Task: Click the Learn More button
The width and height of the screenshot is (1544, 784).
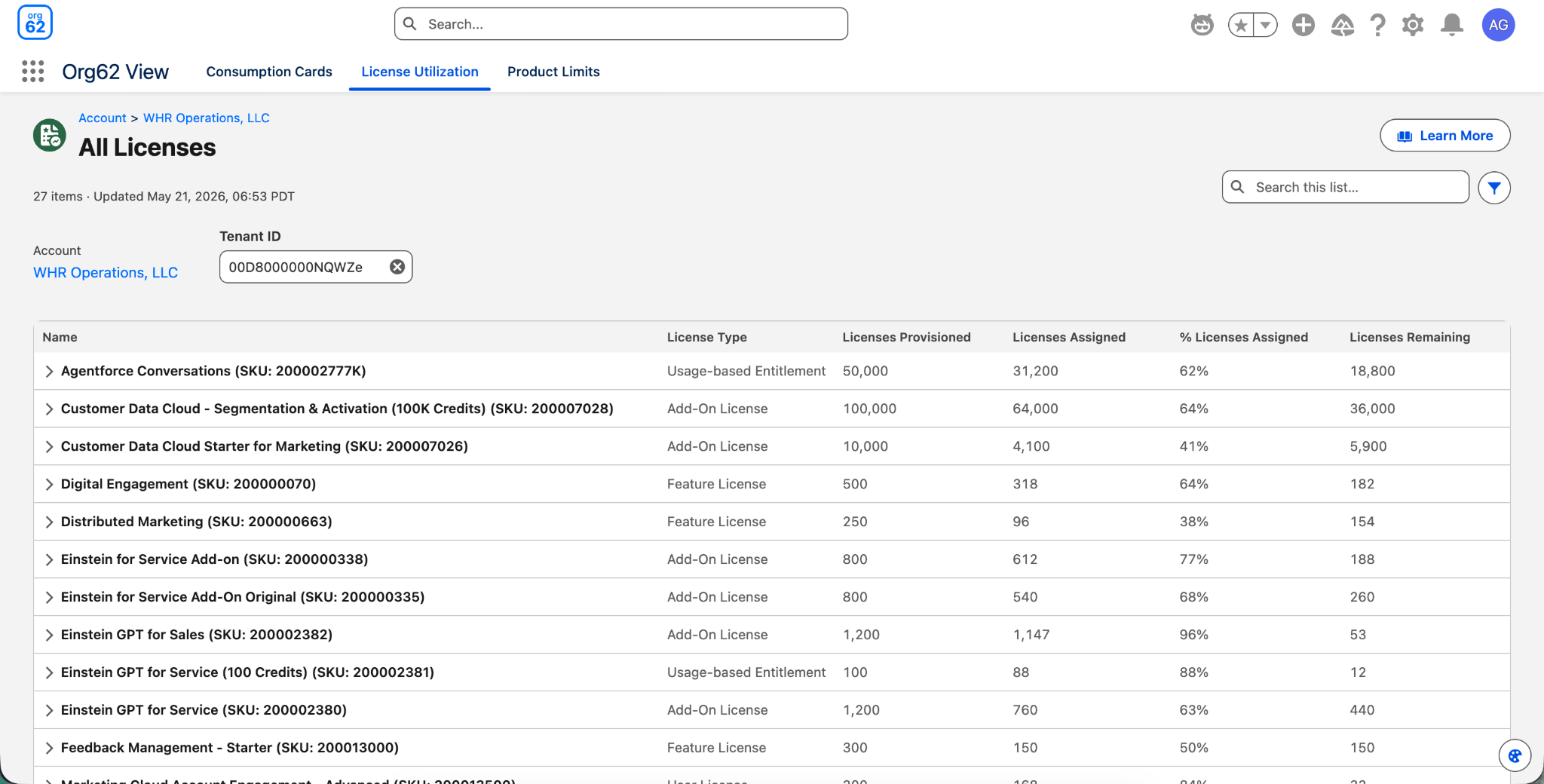Action: click(1444, 136)
